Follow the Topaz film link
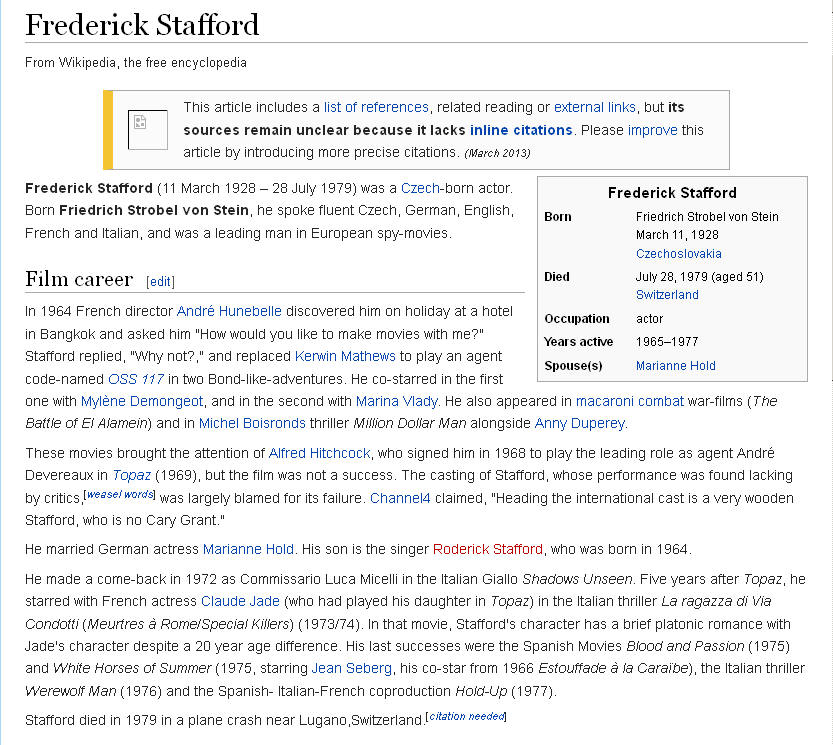 coord(132,475)
